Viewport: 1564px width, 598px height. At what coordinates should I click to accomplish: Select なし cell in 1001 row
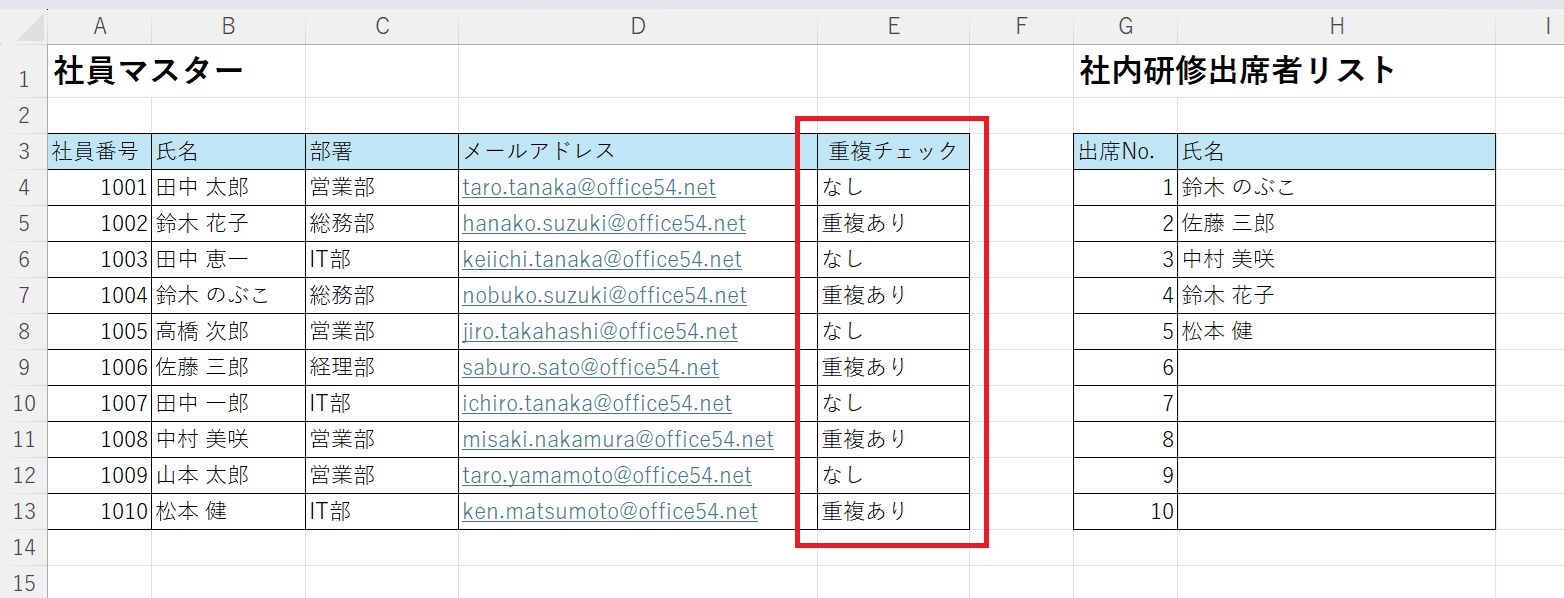894,187
